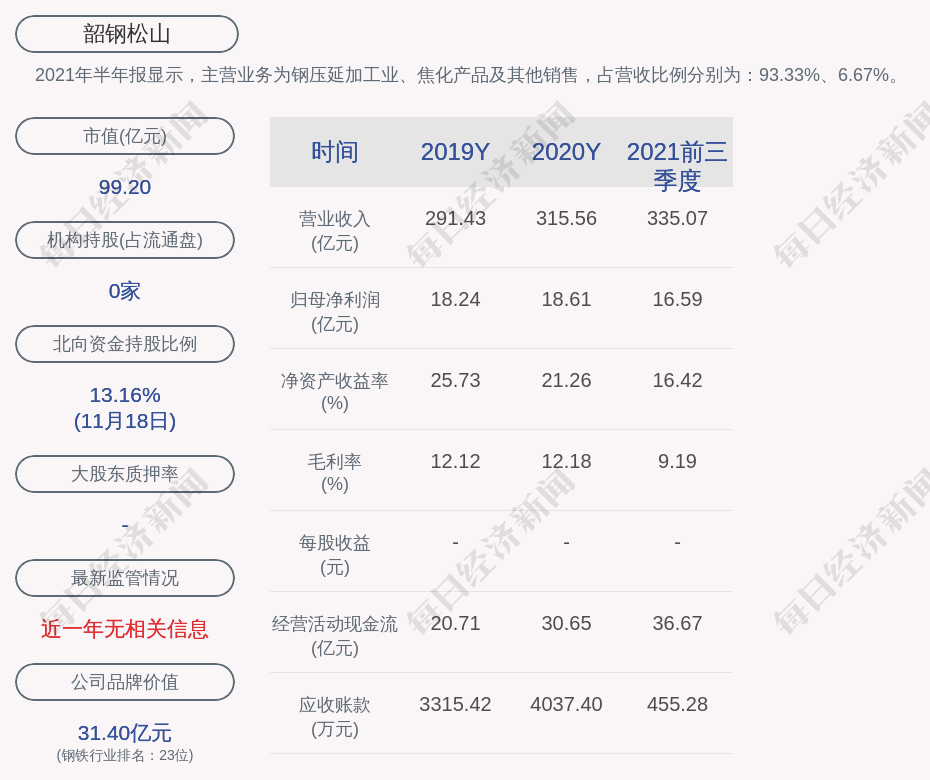Select the 每股收益(元) row label

(335, 555)
